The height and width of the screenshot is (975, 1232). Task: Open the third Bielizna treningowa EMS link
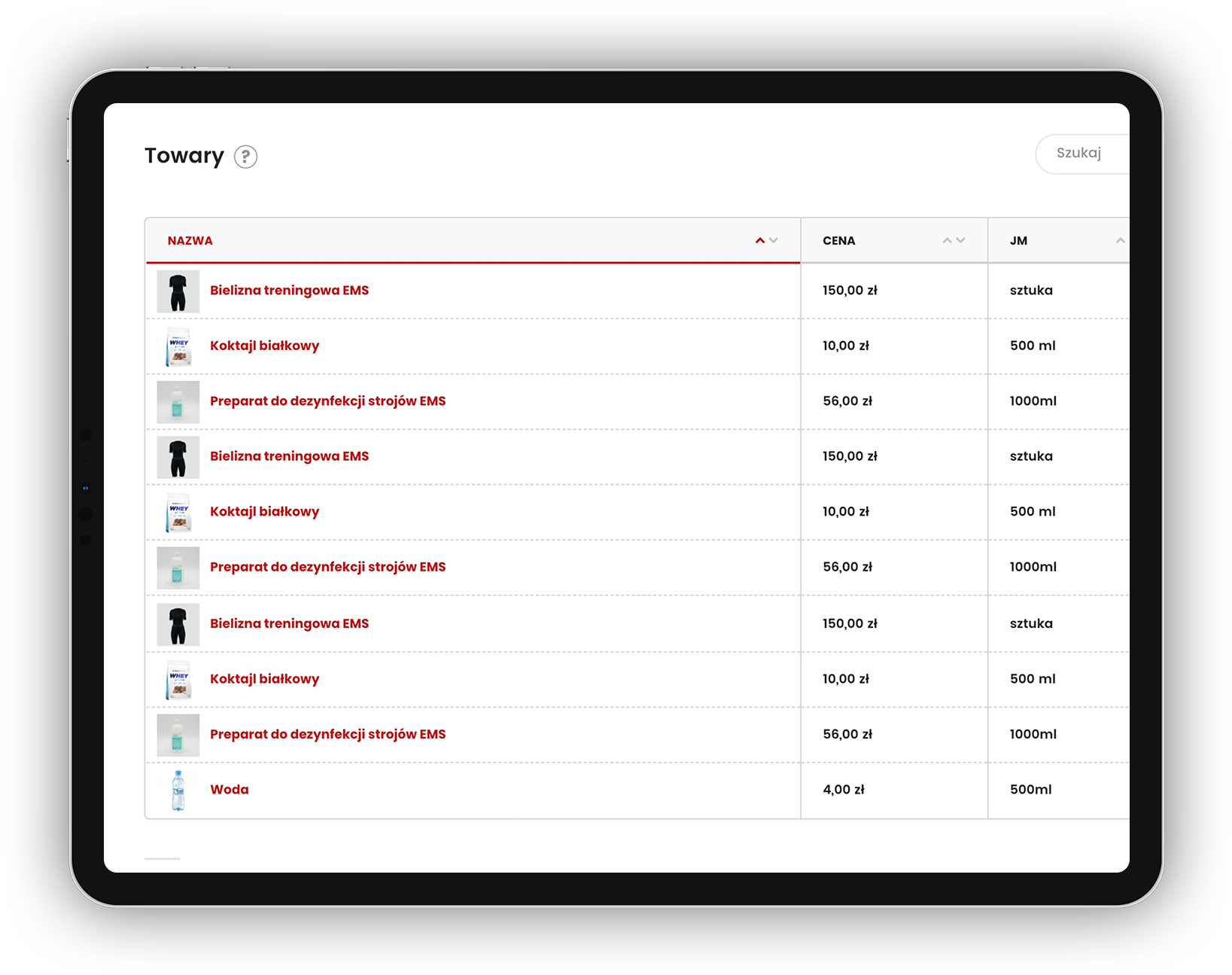coord(289,623)
